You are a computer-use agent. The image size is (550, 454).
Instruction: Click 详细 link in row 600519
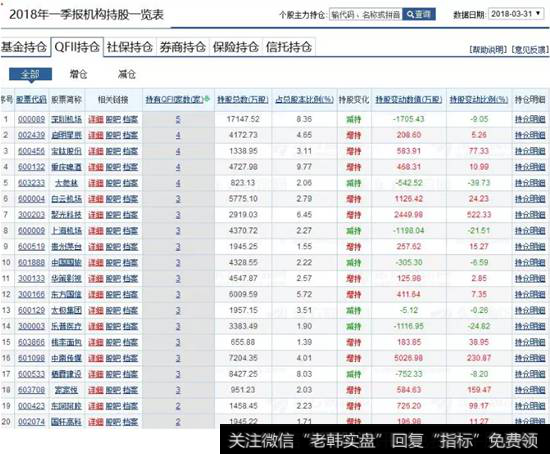point(96,247)
